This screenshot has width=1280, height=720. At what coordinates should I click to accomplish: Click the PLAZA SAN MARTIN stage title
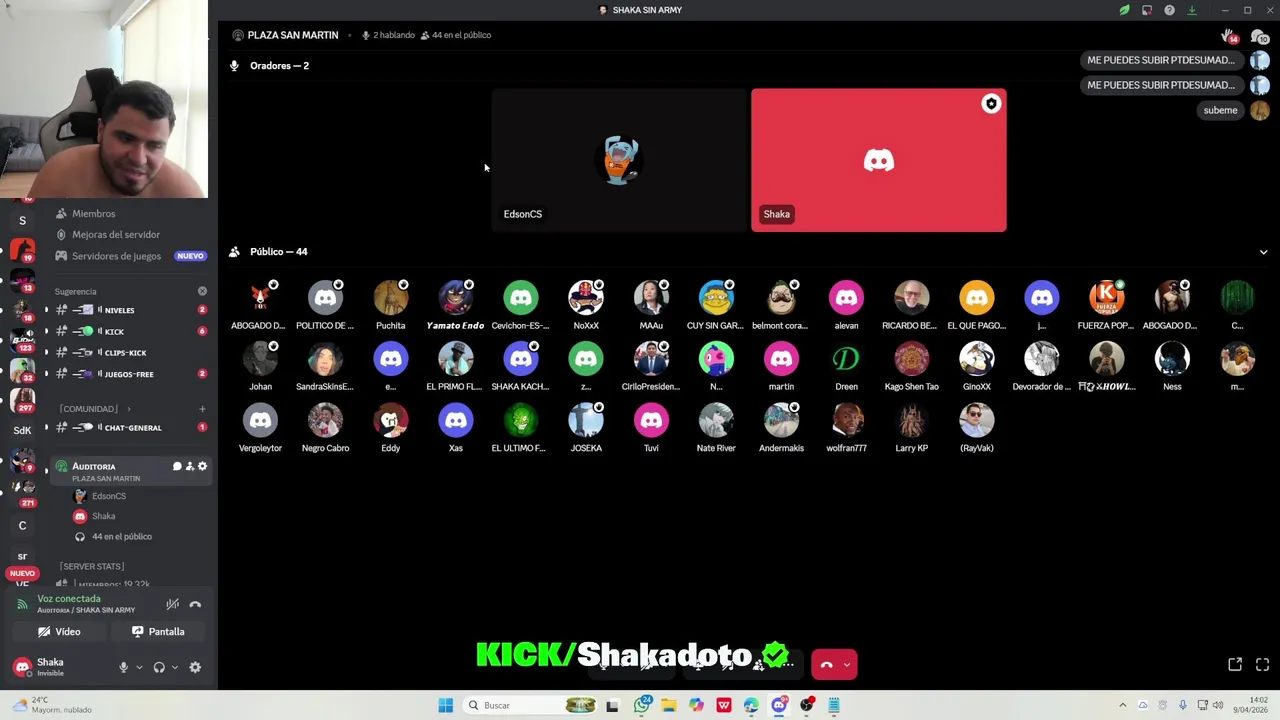[293, 35]
